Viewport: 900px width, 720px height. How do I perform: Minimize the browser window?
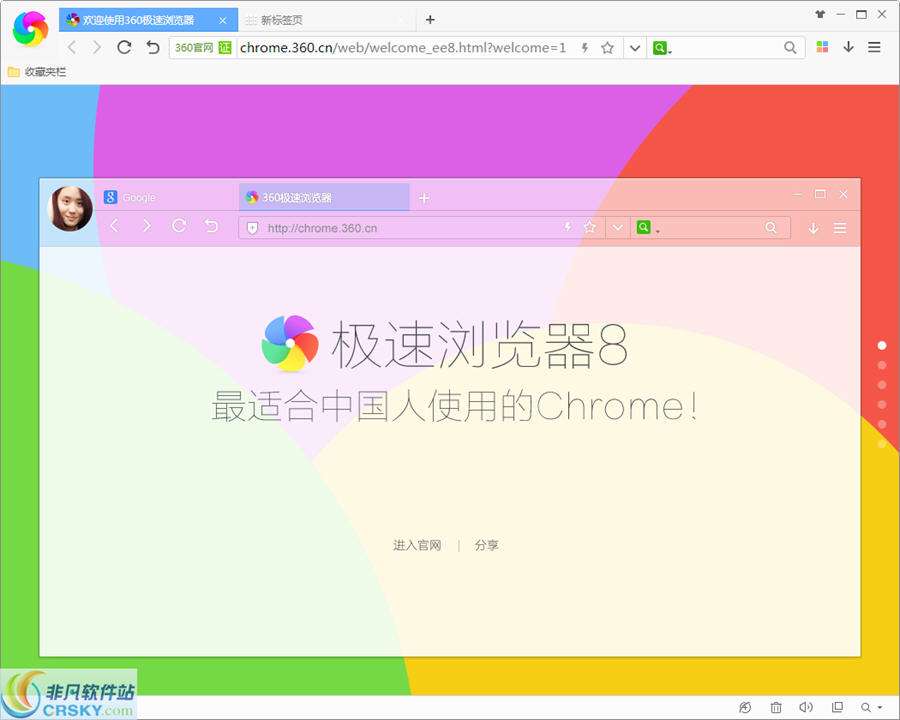[841, 14]
